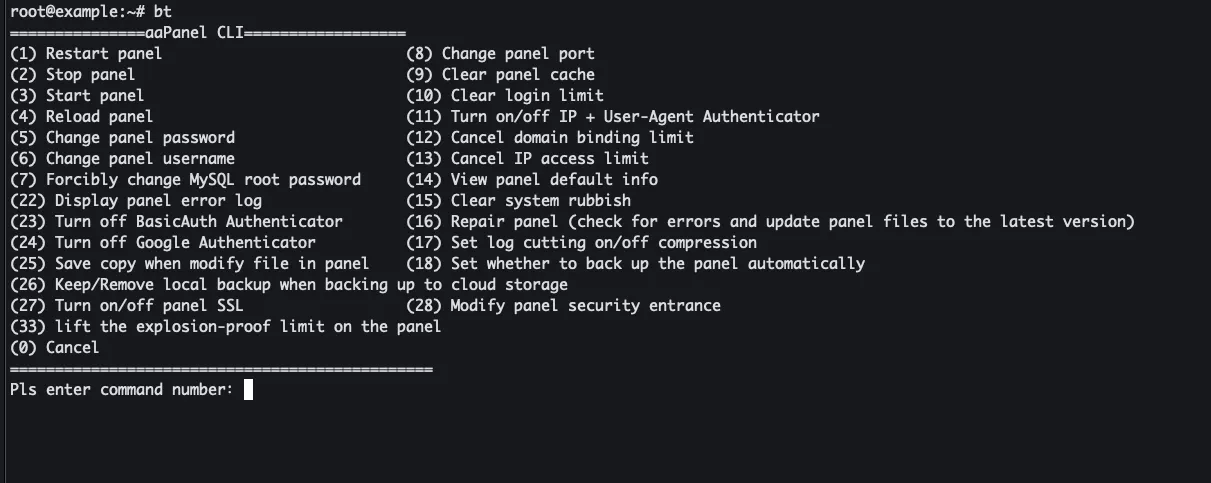
Task: Click "Turn on/off panel SSL" option
Action: point(127,305)
